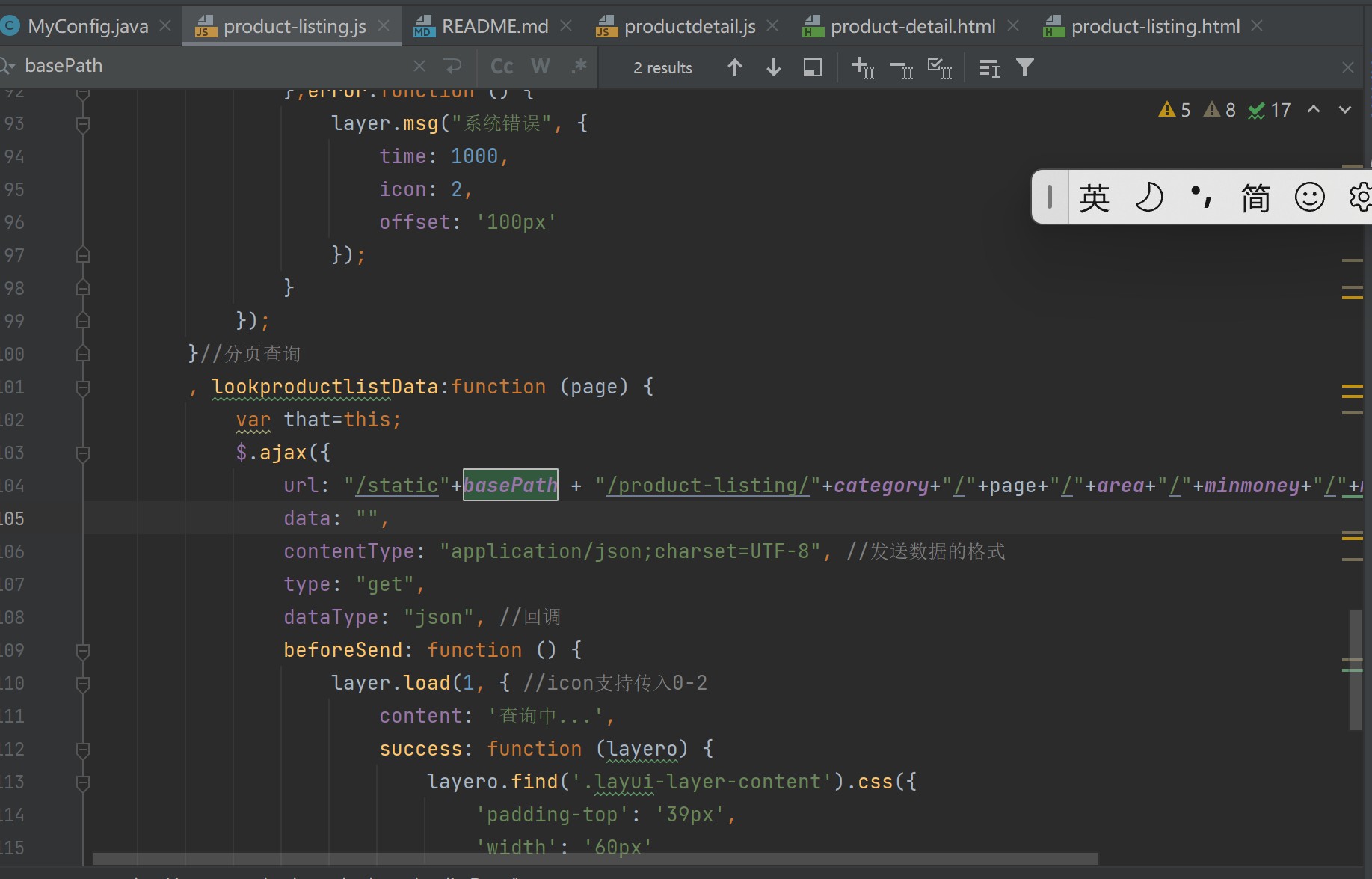
Task: Insert a new line in search field
Action: coord(452,67)
